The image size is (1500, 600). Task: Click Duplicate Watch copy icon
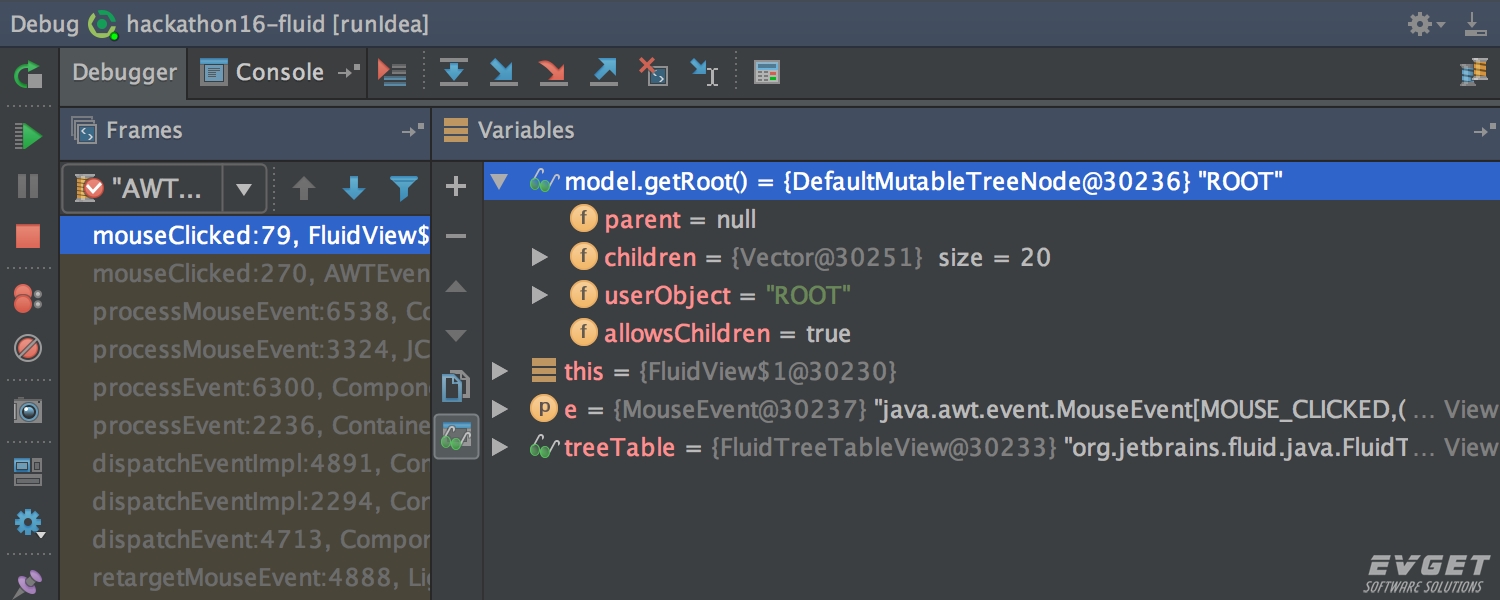pos(456,386)
